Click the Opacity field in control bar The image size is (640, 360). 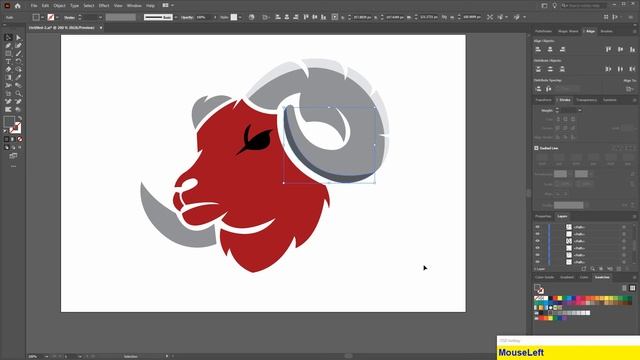pos(204,17)
